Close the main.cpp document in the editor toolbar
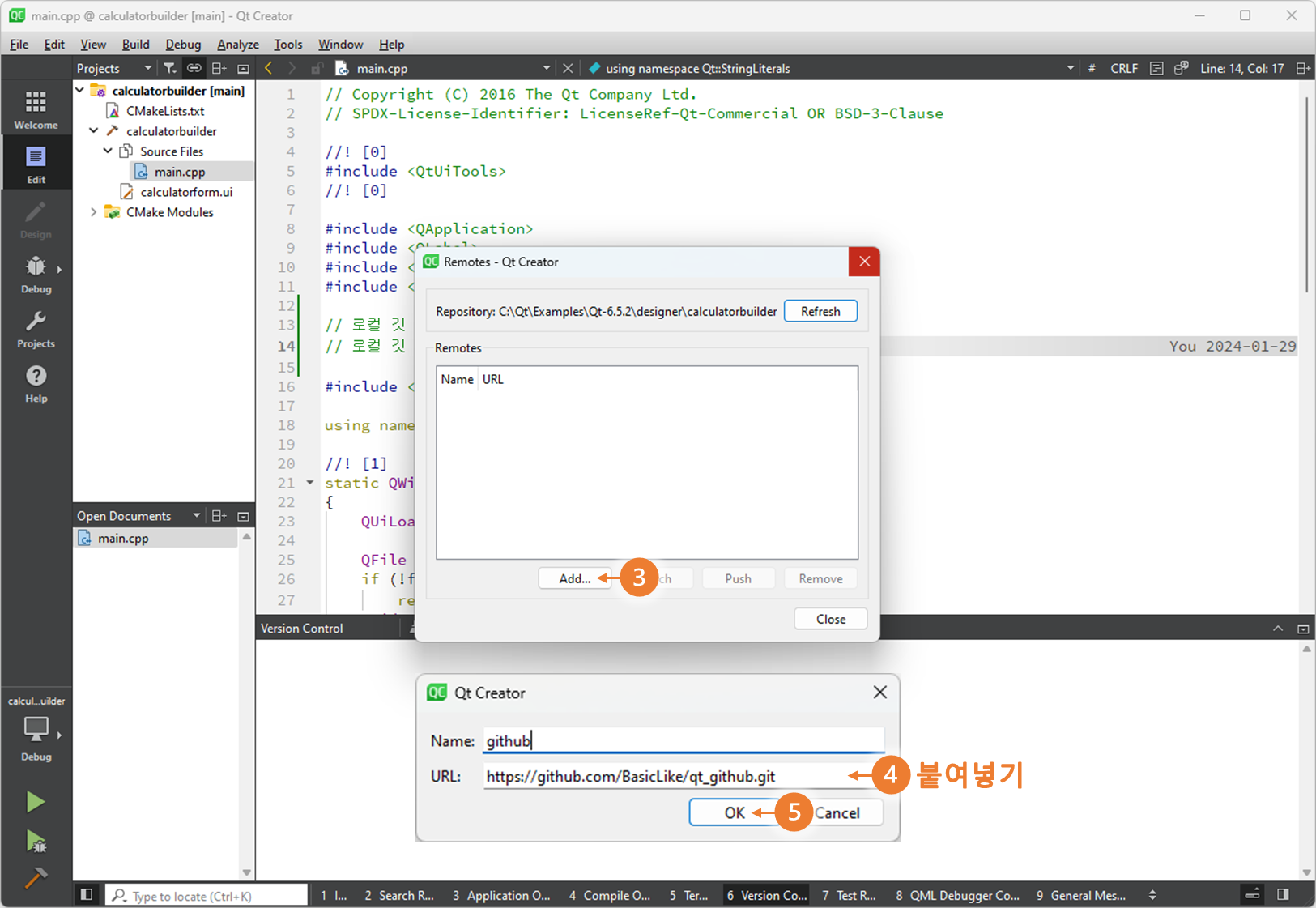This screenshot has width=1316, height=908. (568, 68)
